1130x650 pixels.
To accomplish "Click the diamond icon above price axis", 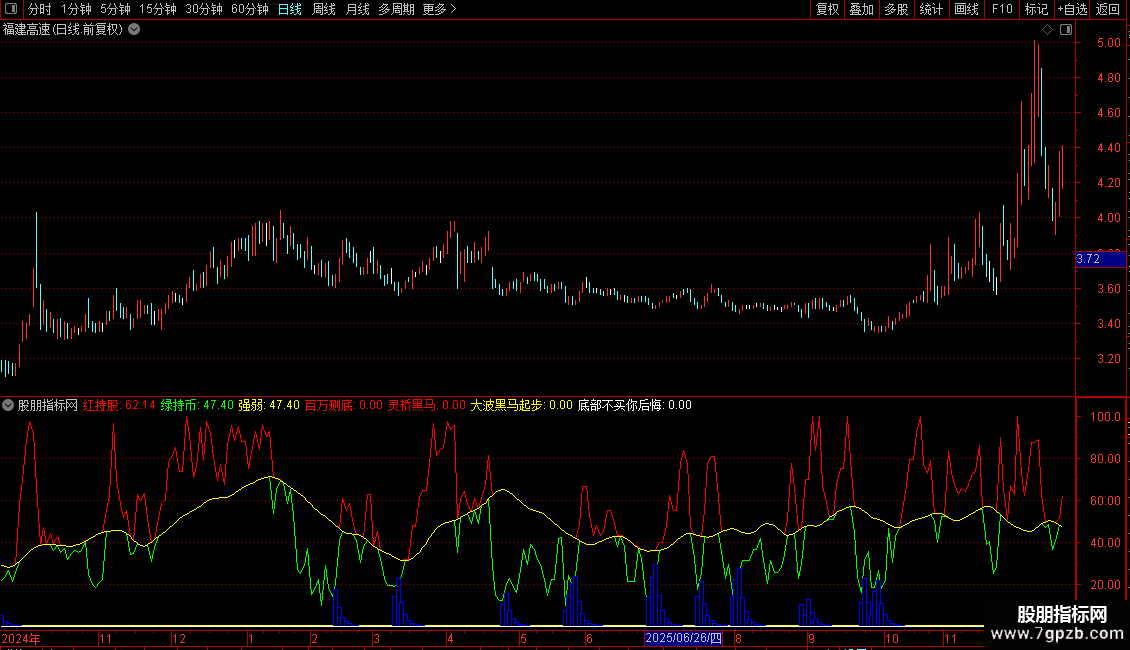I will pos(1047,30).
